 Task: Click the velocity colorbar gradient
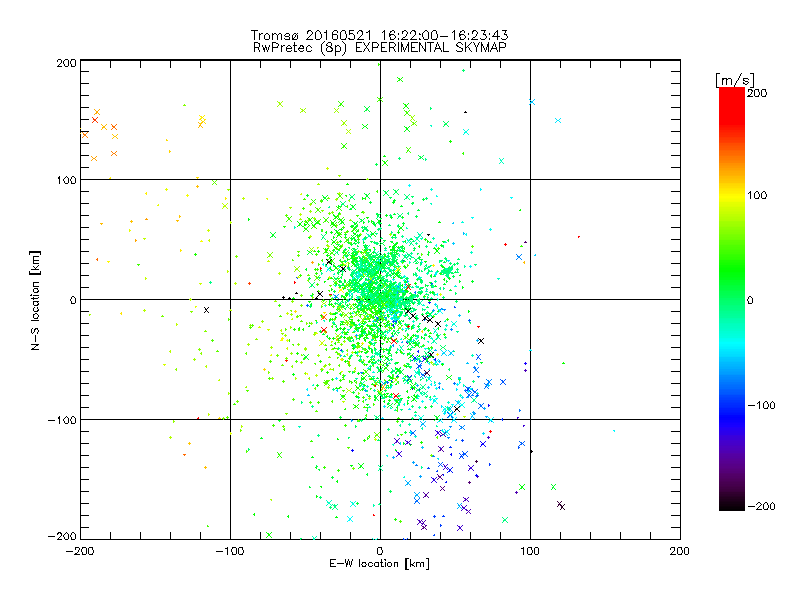(732, 299)
